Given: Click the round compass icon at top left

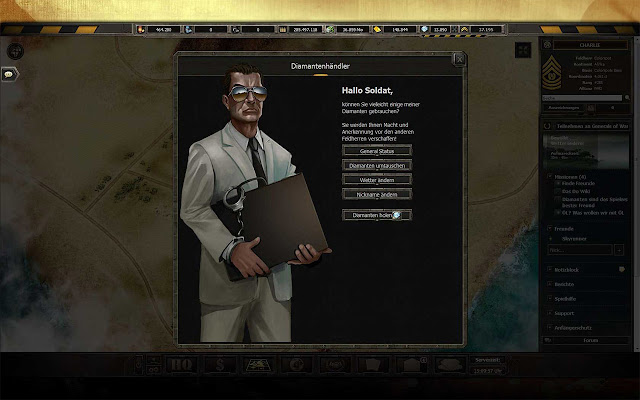Looking at the screenshot, I should pos(15,51).
